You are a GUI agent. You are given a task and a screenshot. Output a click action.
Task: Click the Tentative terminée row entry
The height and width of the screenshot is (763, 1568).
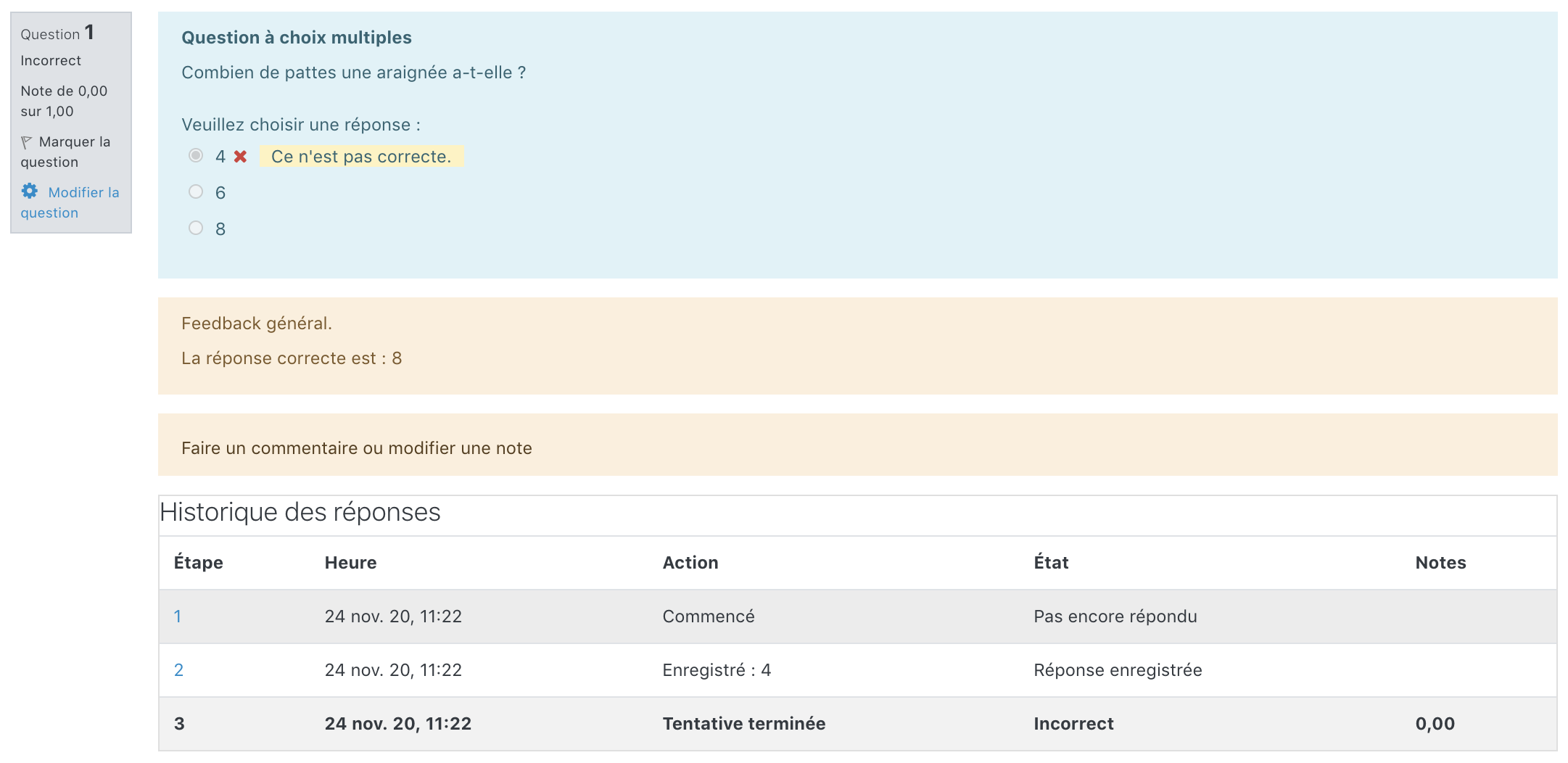coord(743,724)
